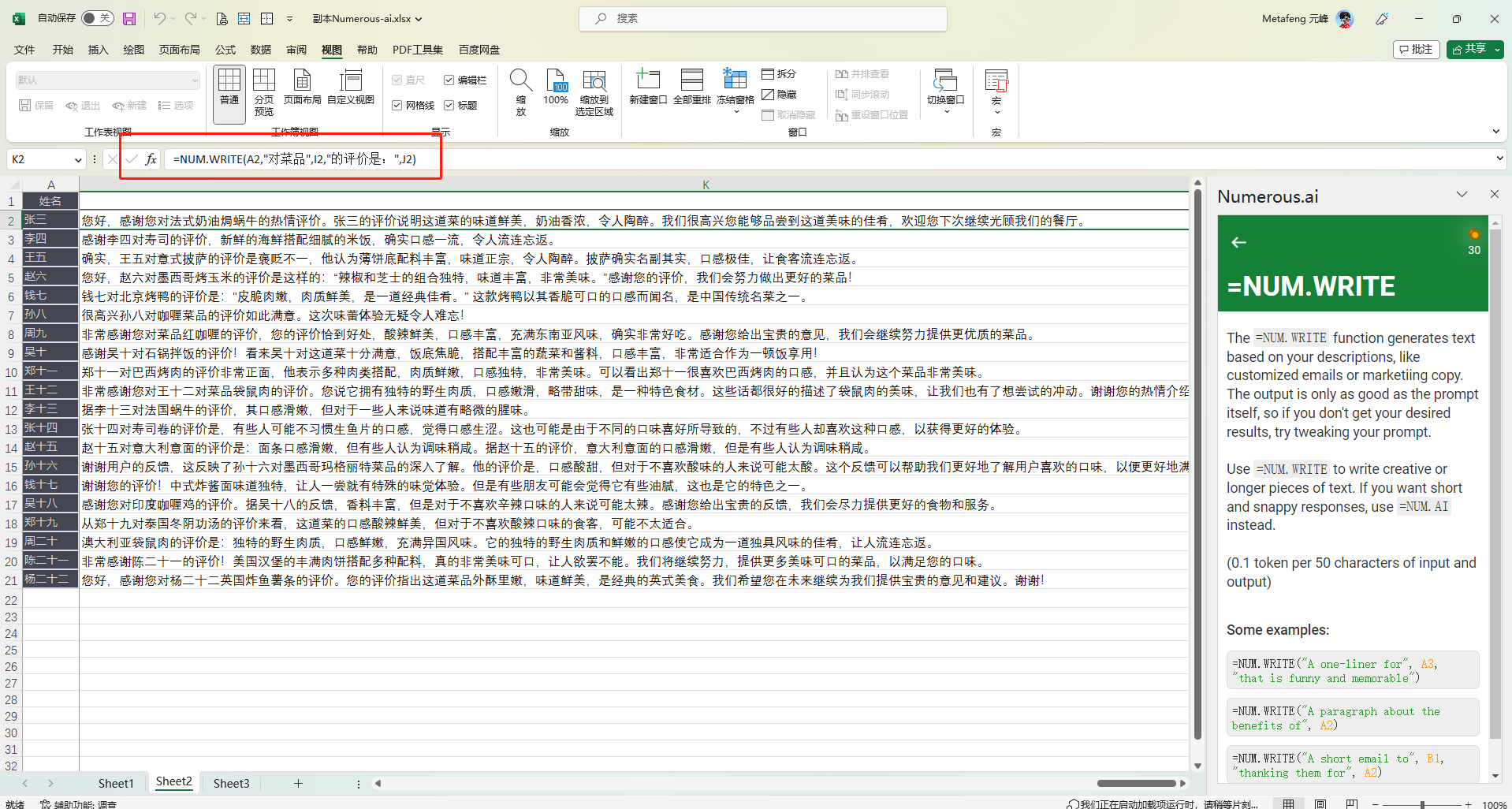Expand the formula bar with right chevron
This screenshot has height=809, width=1512.
(1499, 159)
